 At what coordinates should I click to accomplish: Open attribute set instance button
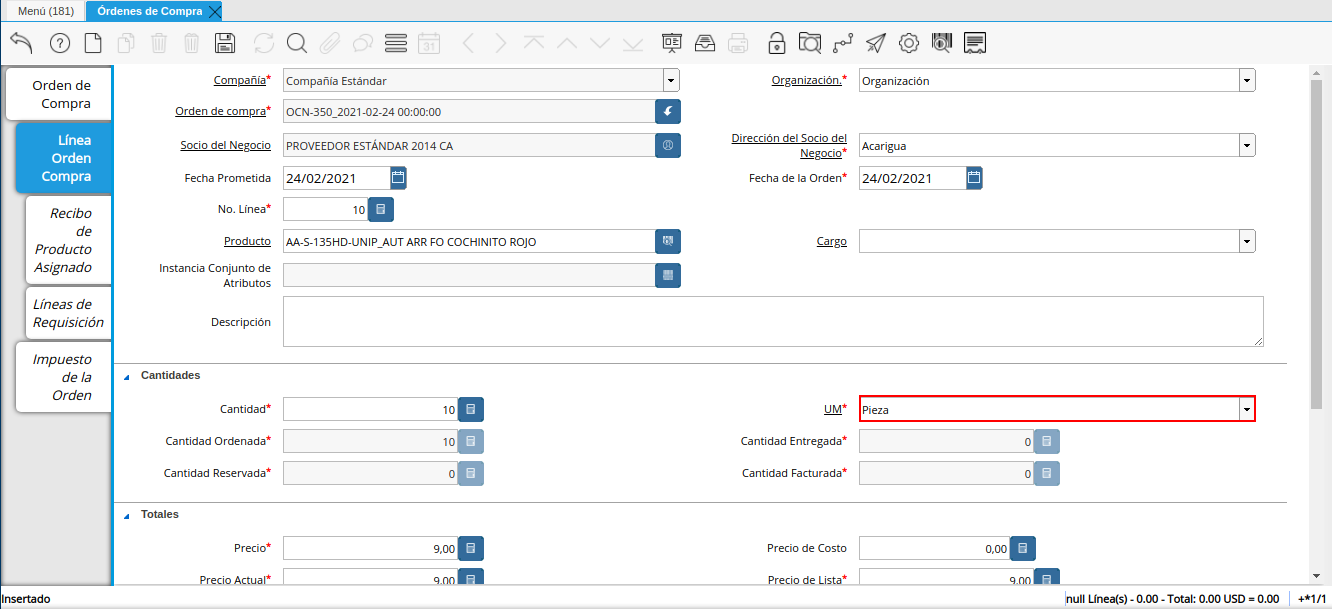pyautogui.click(x=668, y=275)
